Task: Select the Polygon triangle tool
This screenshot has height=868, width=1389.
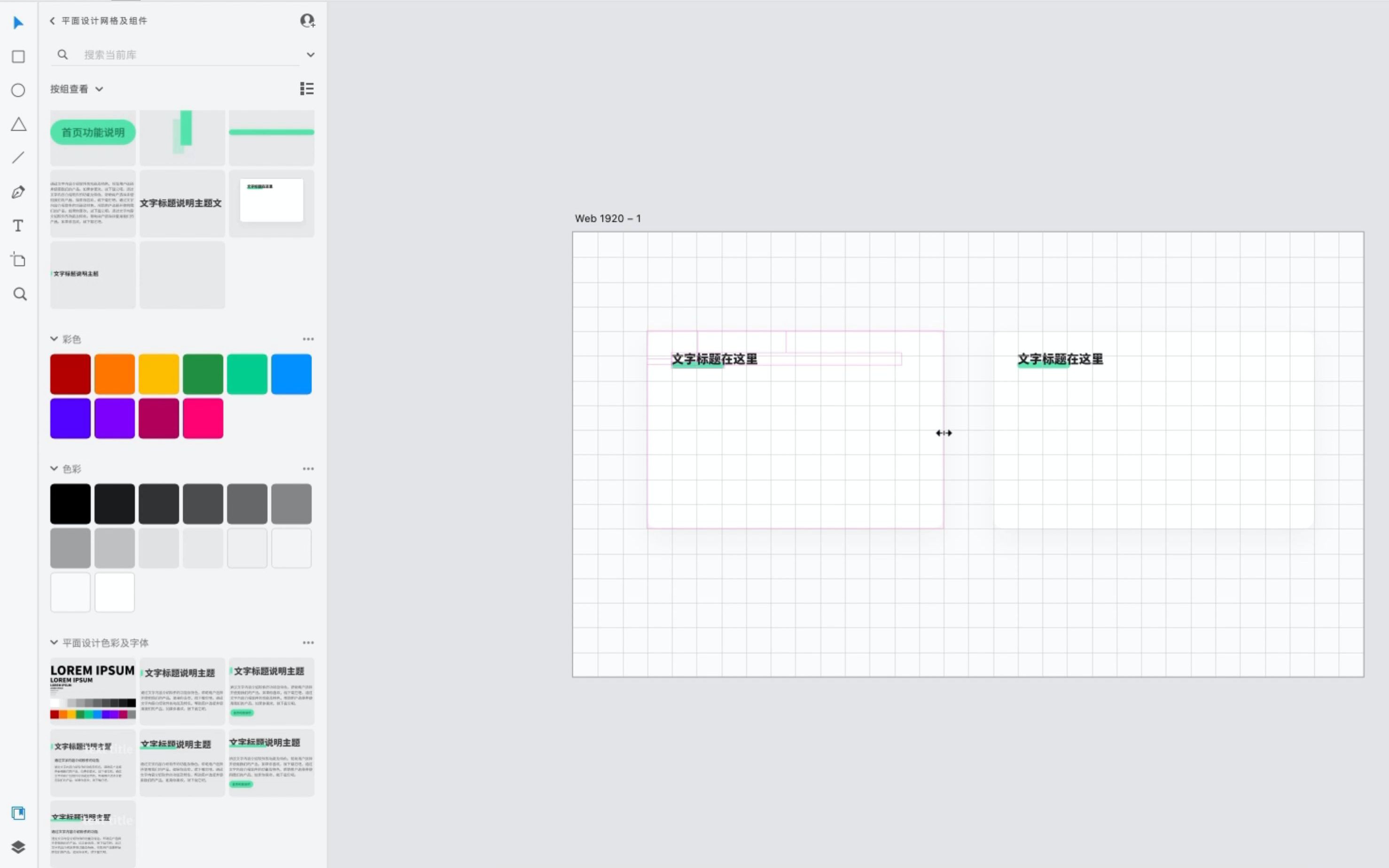Action: [18, 124]
